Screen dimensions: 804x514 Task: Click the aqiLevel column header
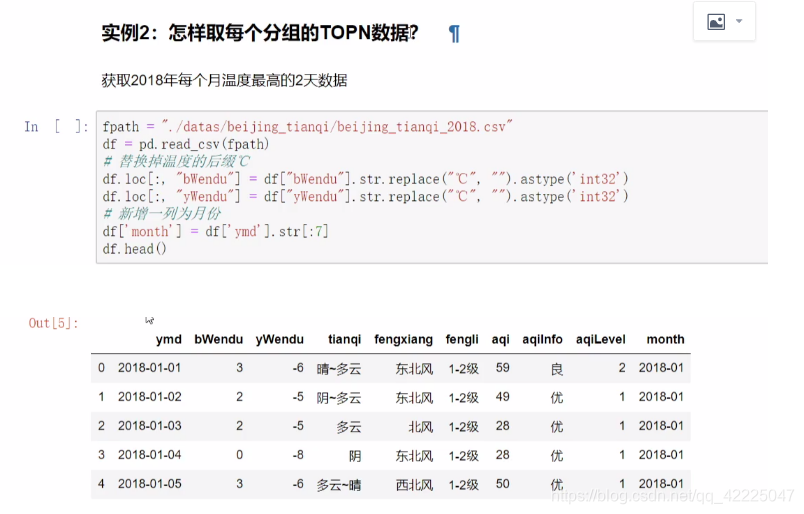pos(600,340)
